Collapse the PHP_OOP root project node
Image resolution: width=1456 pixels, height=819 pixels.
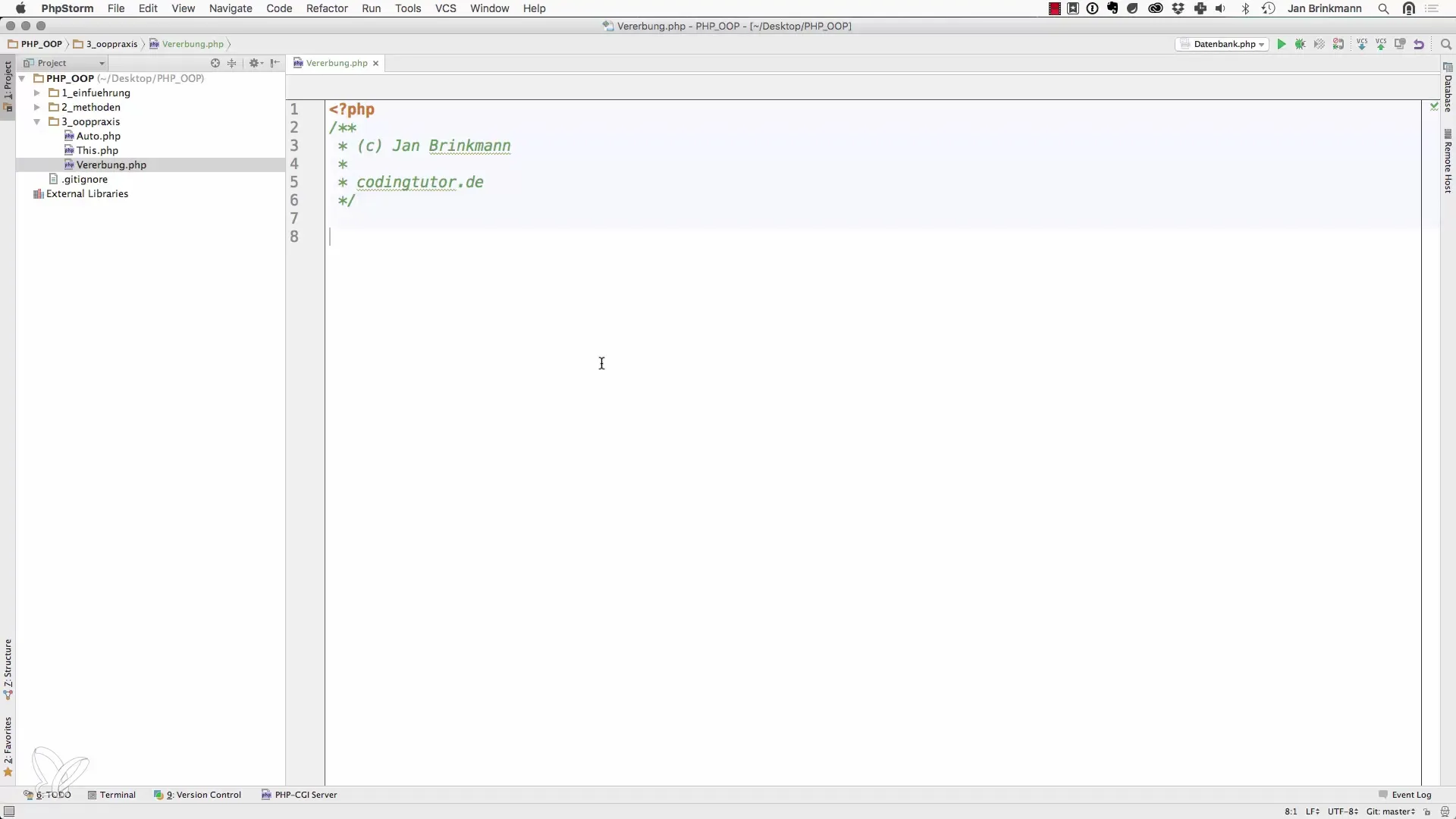pyautogui.click(x=22, y=78)
